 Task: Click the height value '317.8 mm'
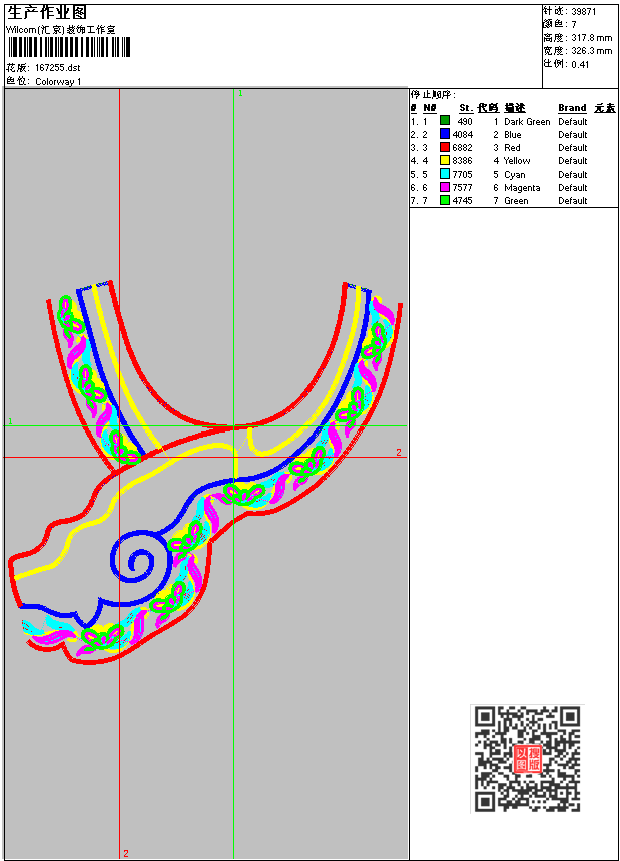tap(591, 38)
